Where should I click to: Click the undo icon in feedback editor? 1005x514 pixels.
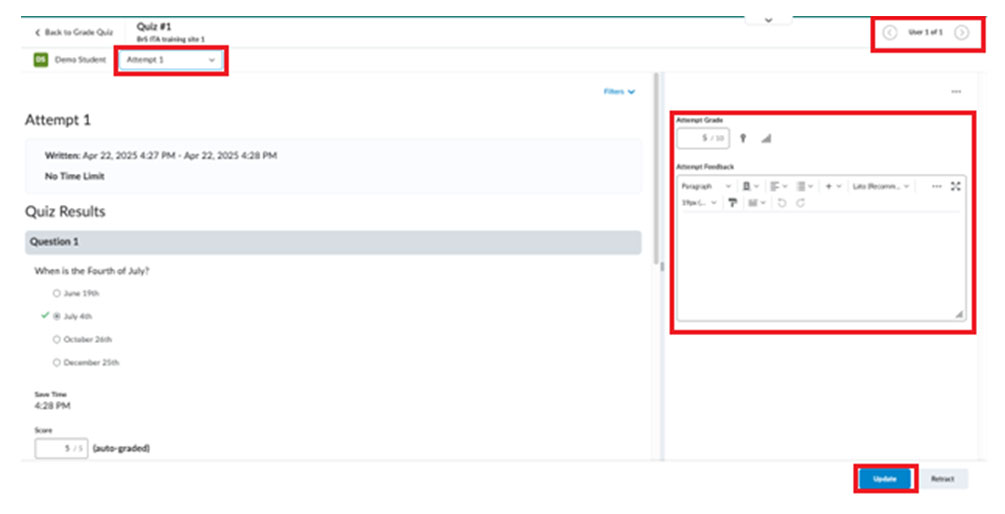782,203
